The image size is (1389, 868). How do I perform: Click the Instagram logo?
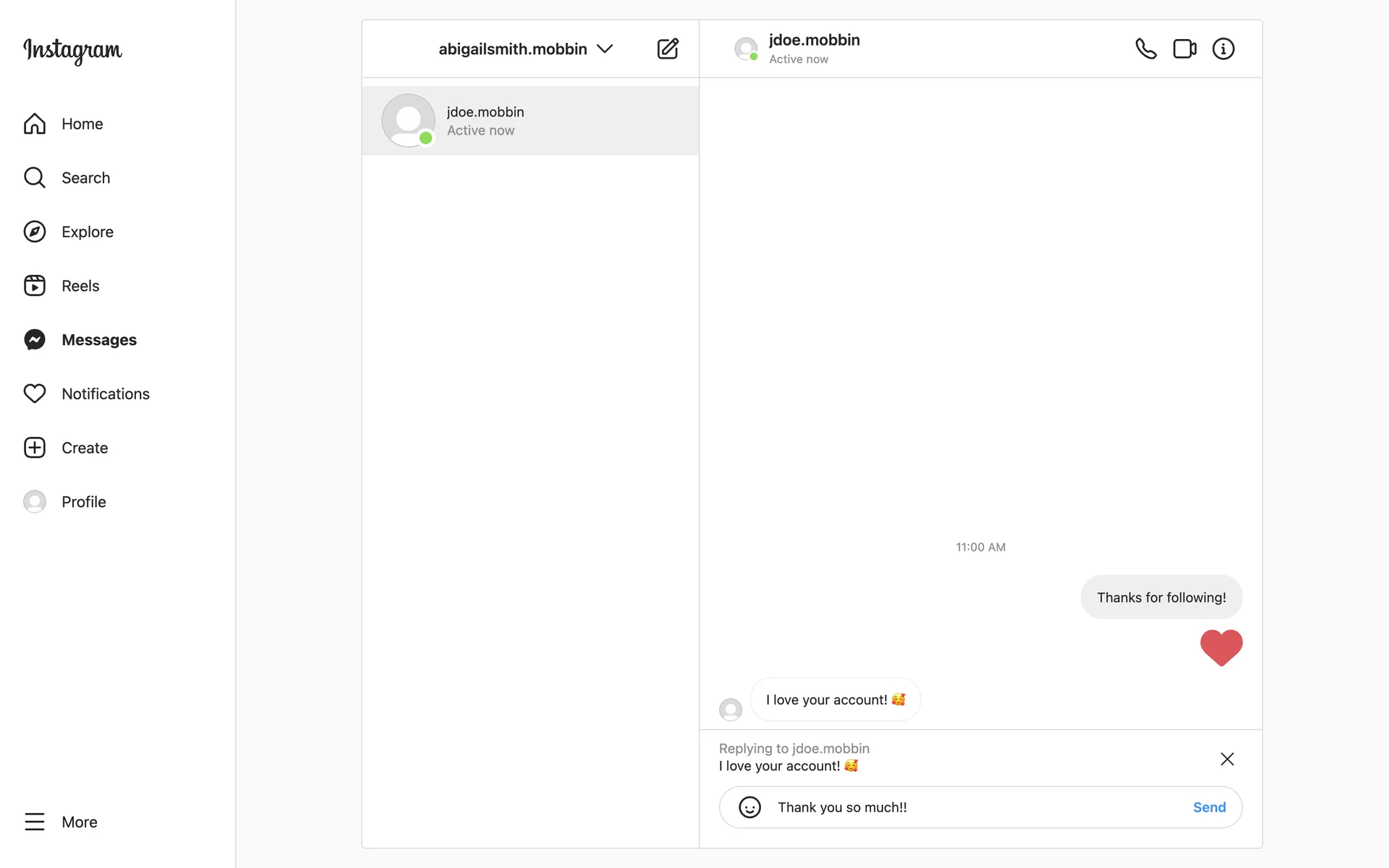pos(72,50)
